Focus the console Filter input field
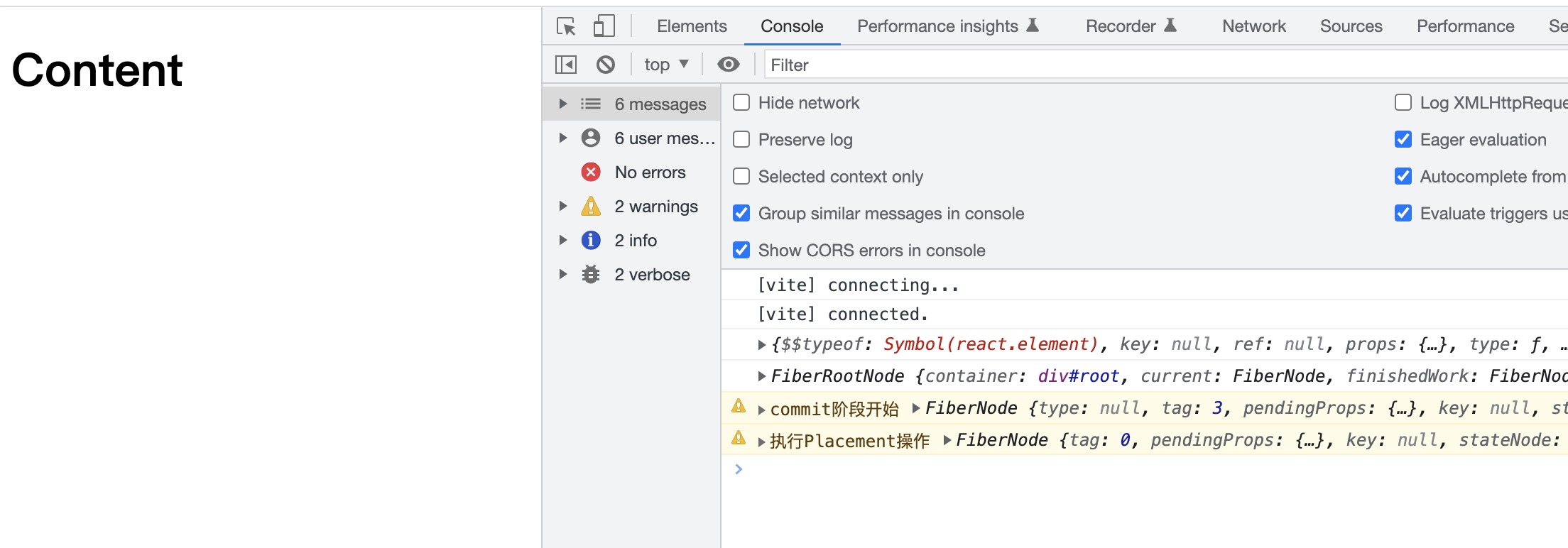1568x548 pixels. pyautogui.click(x=1166, y=65)
